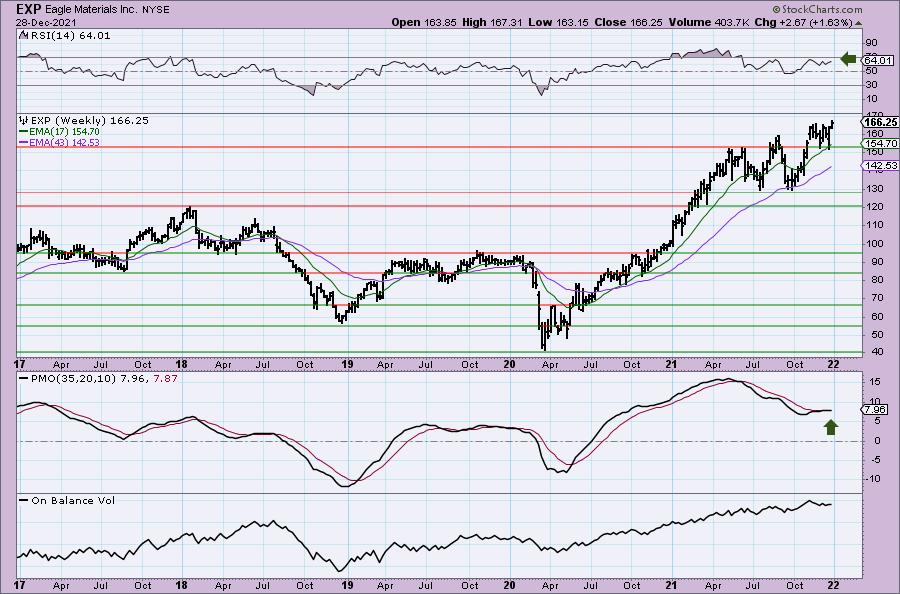Click the EXP (Weekly) 166.25 legend
The height and width of the screenshot is (594, 900).
click(x=90, y=121)
